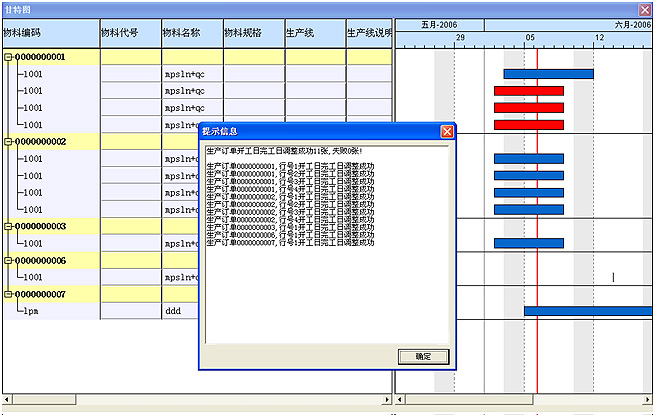
Task: Click the 确定 button in the dialog
Action: tap(423, 356)
